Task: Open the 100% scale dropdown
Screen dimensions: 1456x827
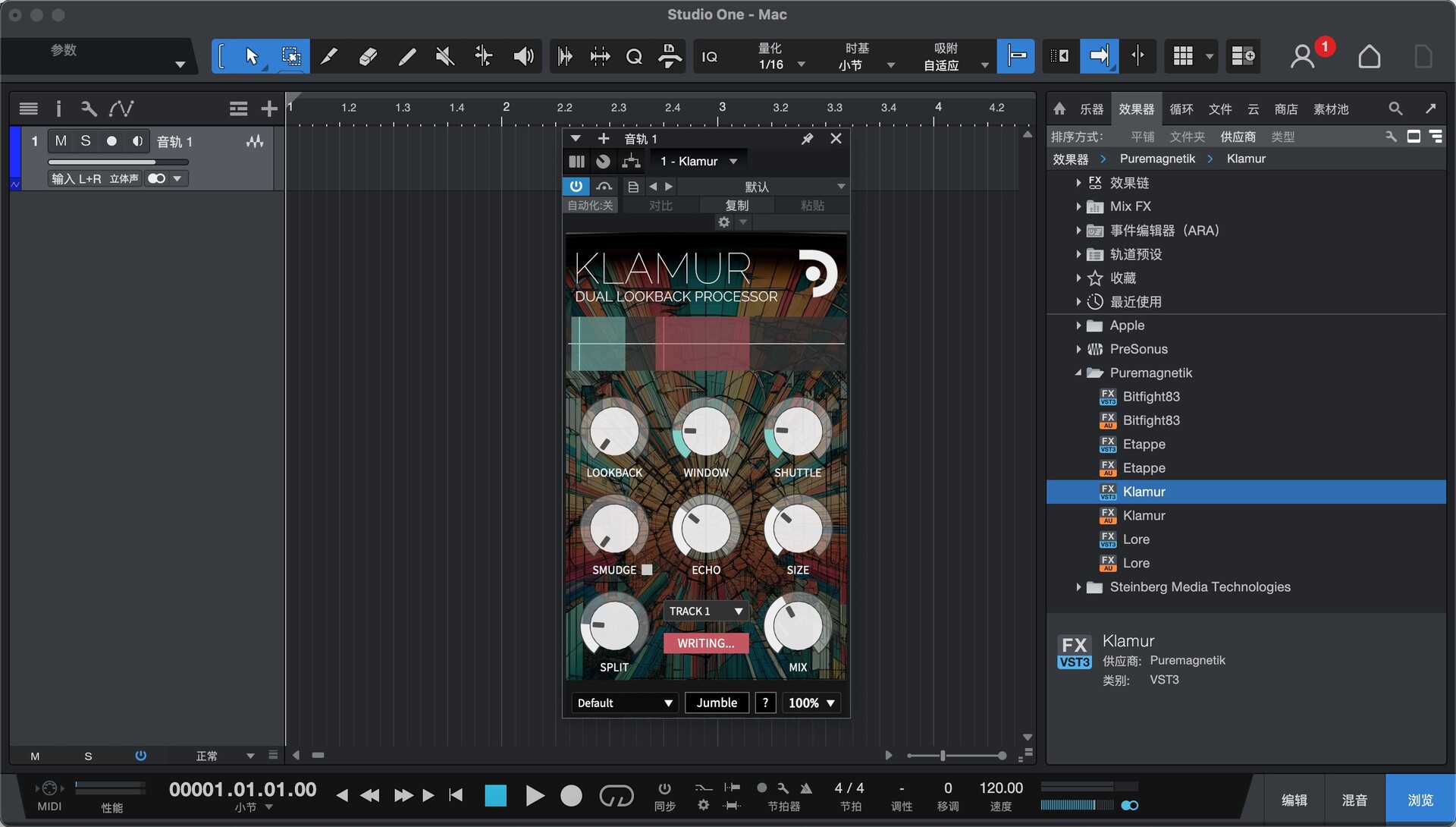Action: click(811, 703)
